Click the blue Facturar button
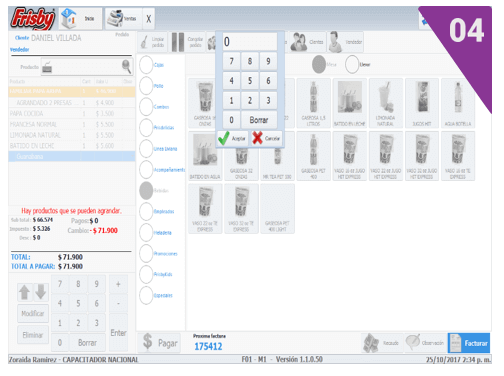The image size is (504, 376). point(469,343)
